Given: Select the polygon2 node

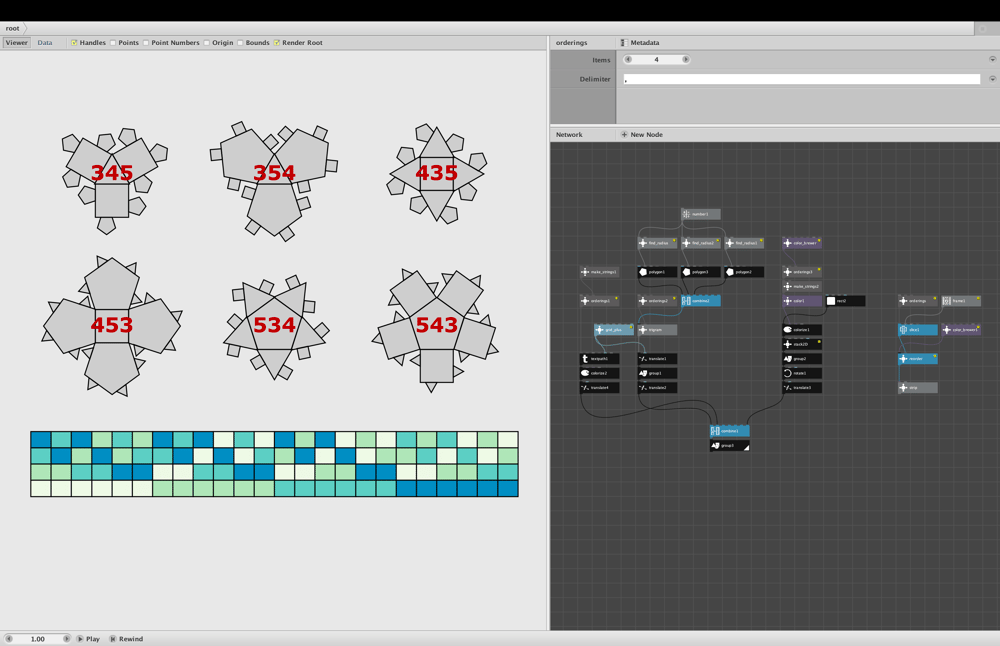Looking at the screenshot, I should coord(744,272).
